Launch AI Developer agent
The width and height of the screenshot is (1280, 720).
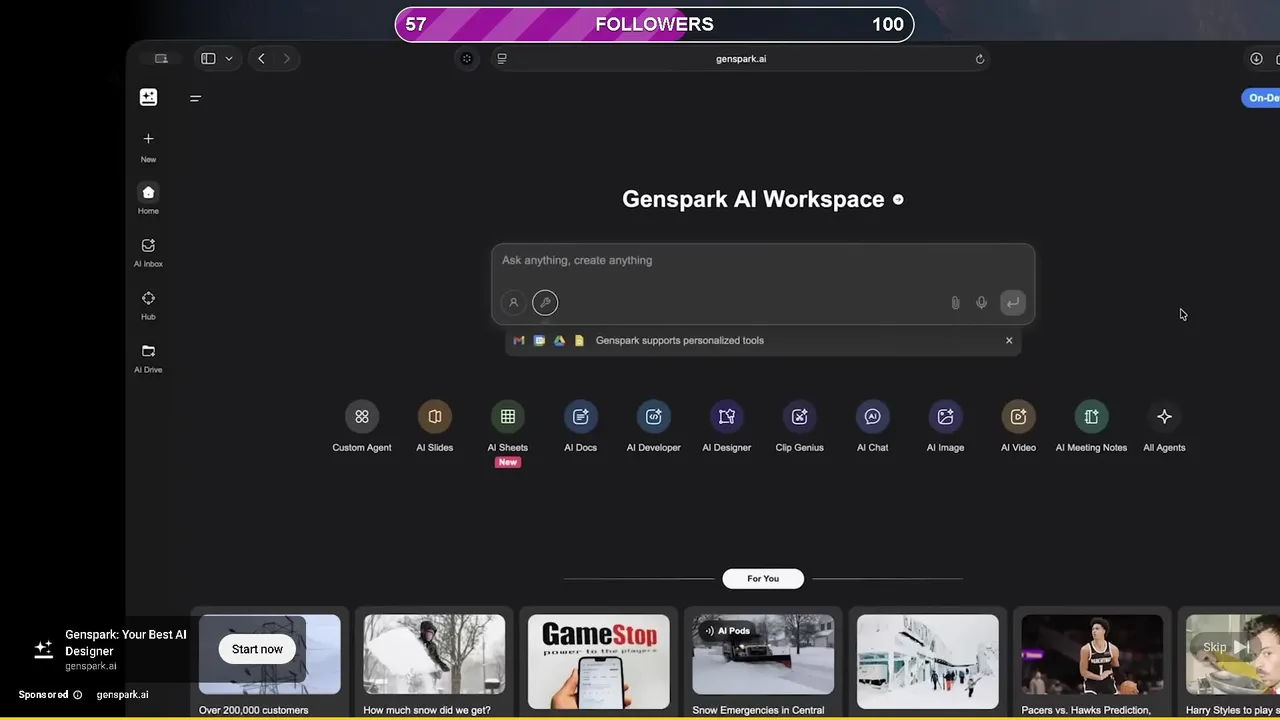pos(654,417)
